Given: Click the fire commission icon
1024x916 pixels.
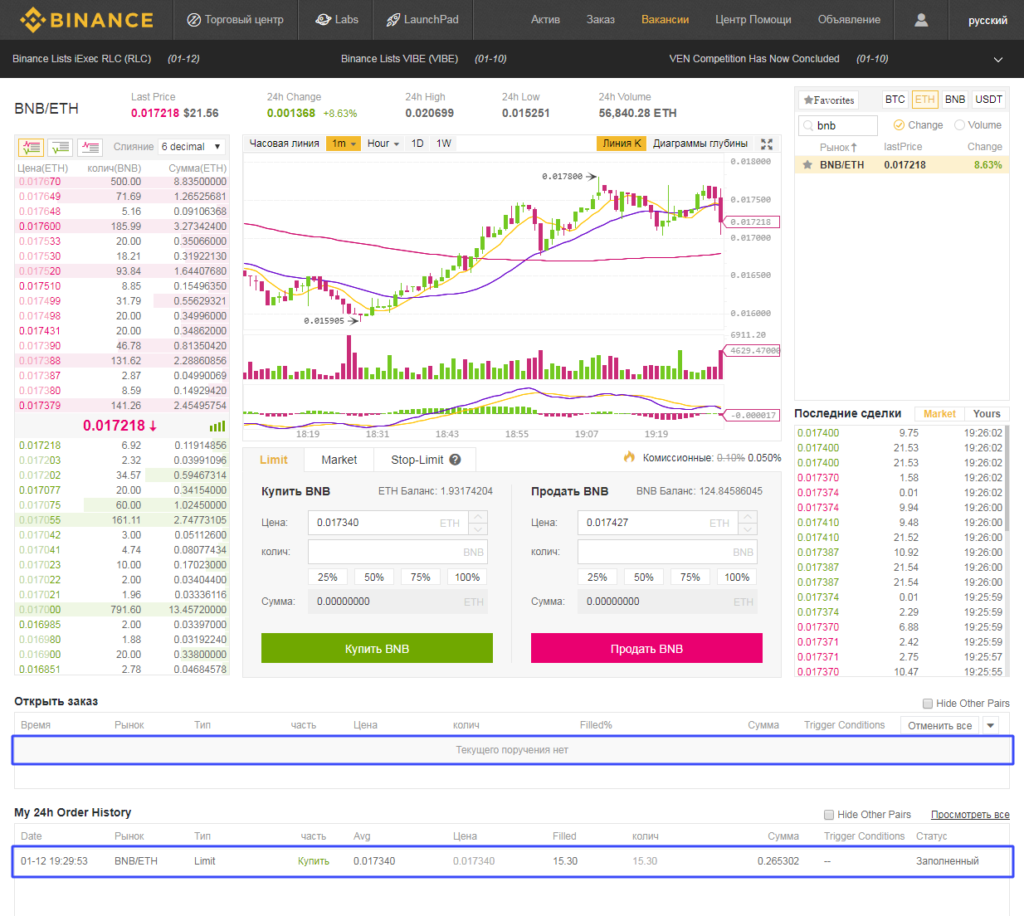Looking at the screenshot, I should pyautogui.click(x=629, y=457).
